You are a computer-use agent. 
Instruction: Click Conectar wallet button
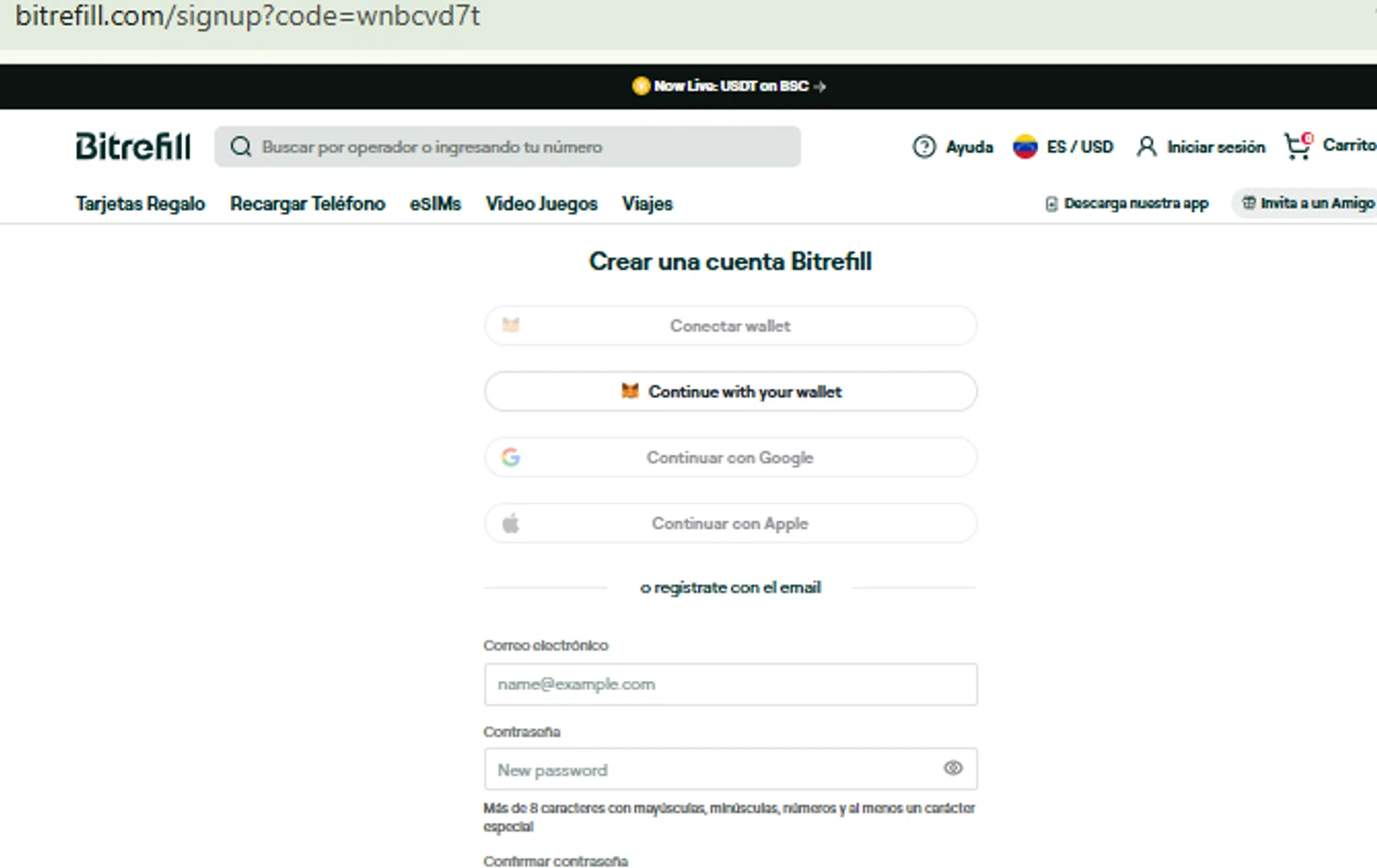pos(731,326)
